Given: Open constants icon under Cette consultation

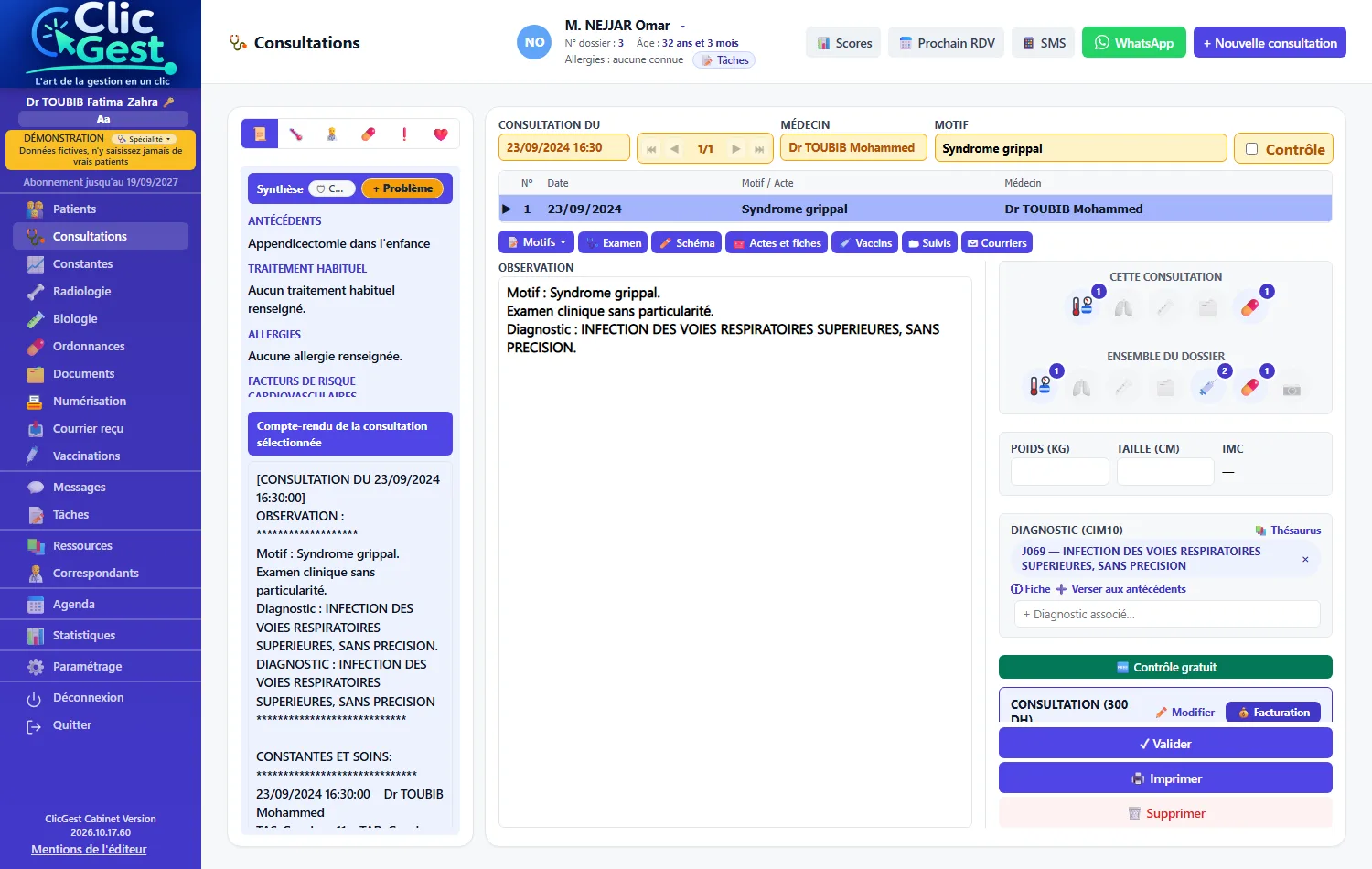Looking at the screenshot, I should pos(1082,306).
